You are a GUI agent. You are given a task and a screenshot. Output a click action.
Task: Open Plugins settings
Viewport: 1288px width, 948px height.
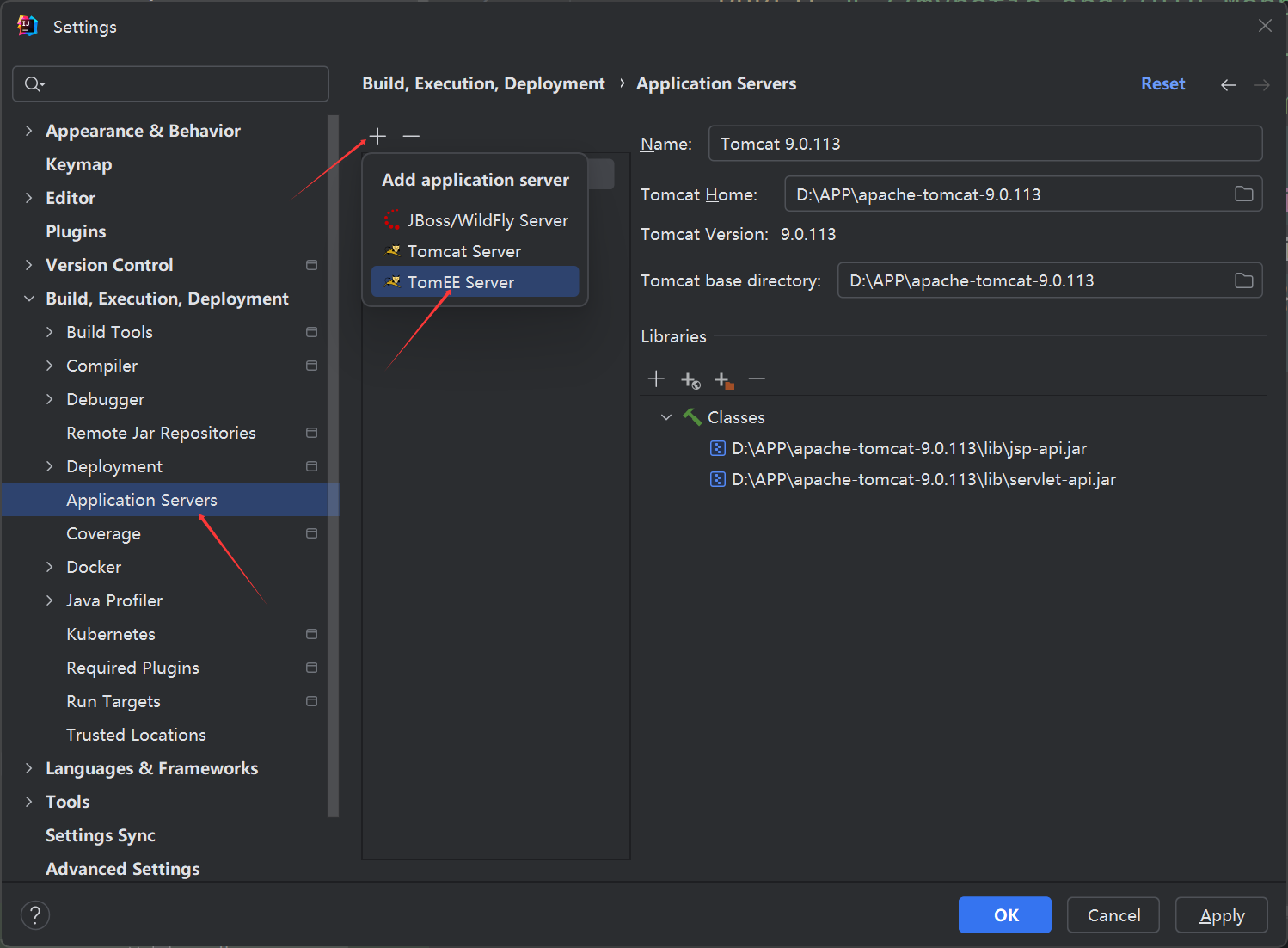76,231
